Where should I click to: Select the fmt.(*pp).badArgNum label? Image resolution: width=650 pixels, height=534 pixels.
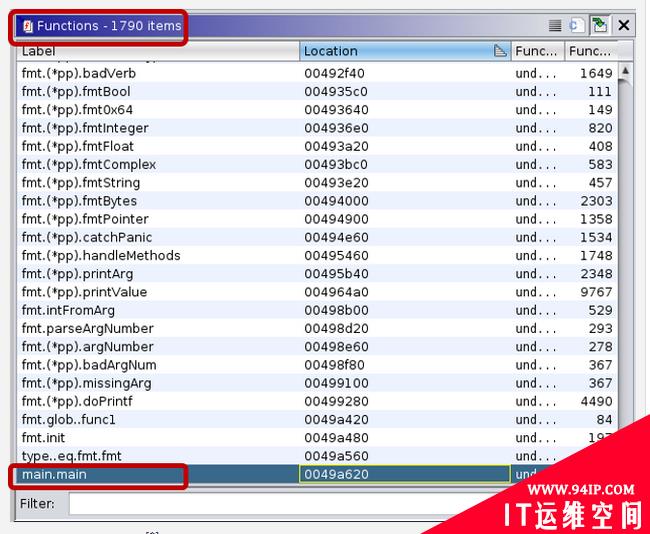tap(89, 365)
